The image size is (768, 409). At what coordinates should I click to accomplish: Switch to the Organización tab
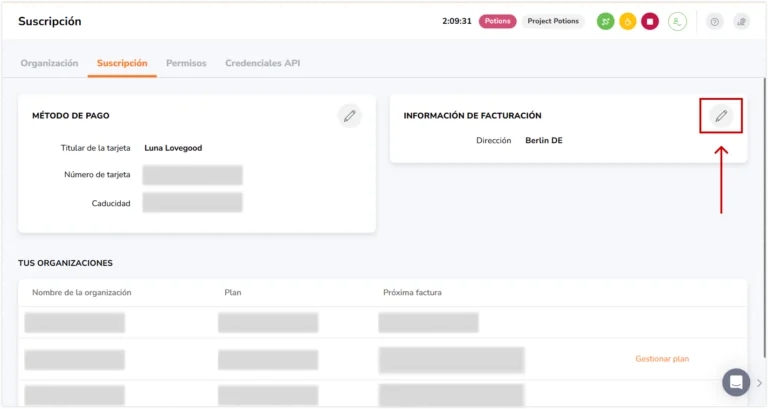coord(49,63)
